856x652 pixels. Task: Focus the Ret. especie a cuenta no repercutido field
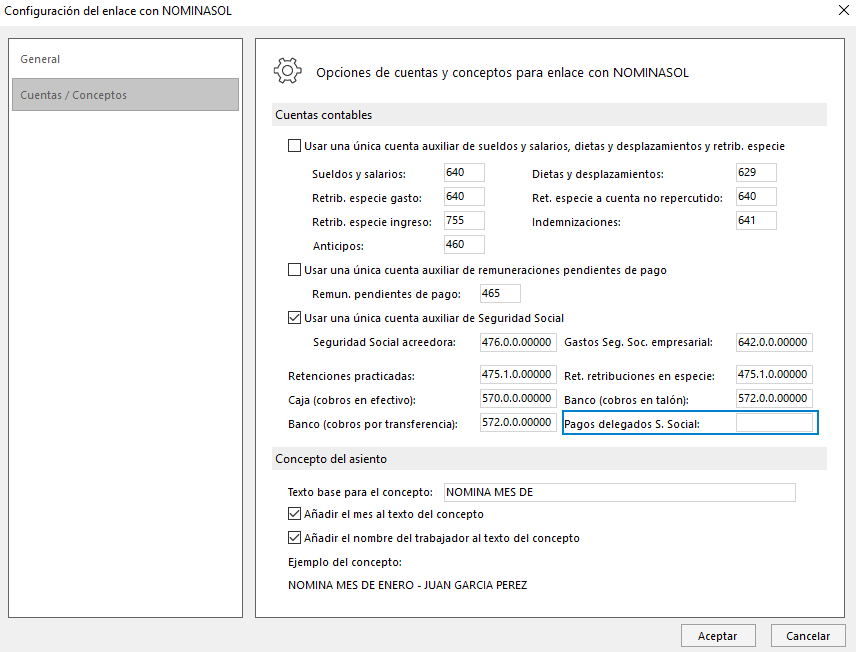[756, 197]
